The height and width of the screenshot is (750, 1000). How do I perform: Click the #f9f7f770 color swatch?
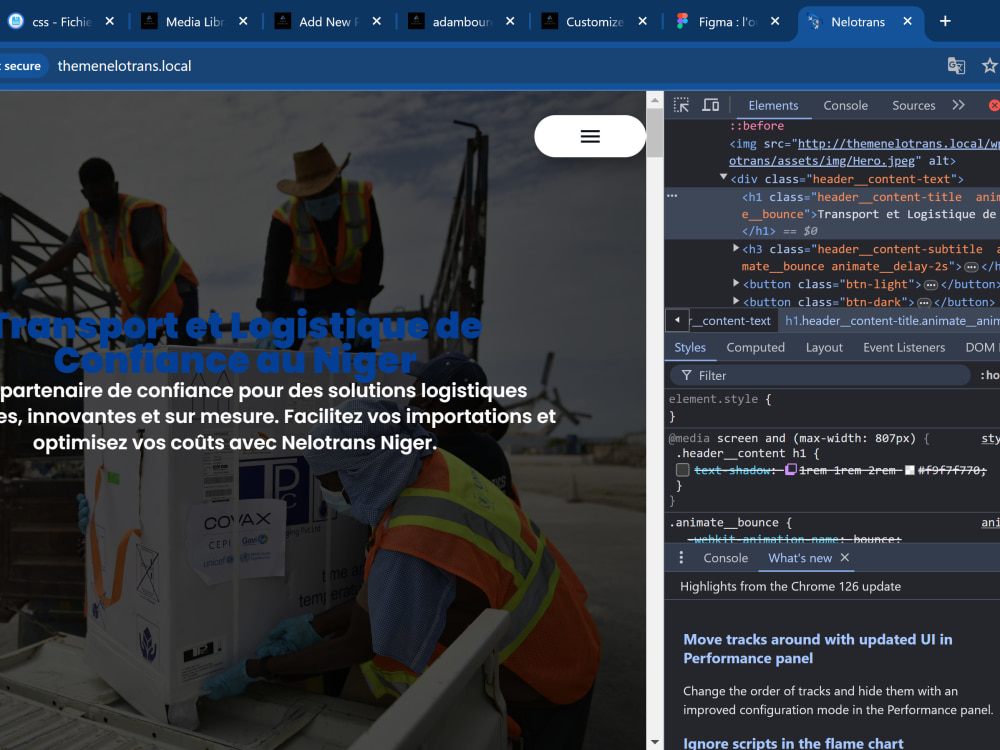point(910,470)
